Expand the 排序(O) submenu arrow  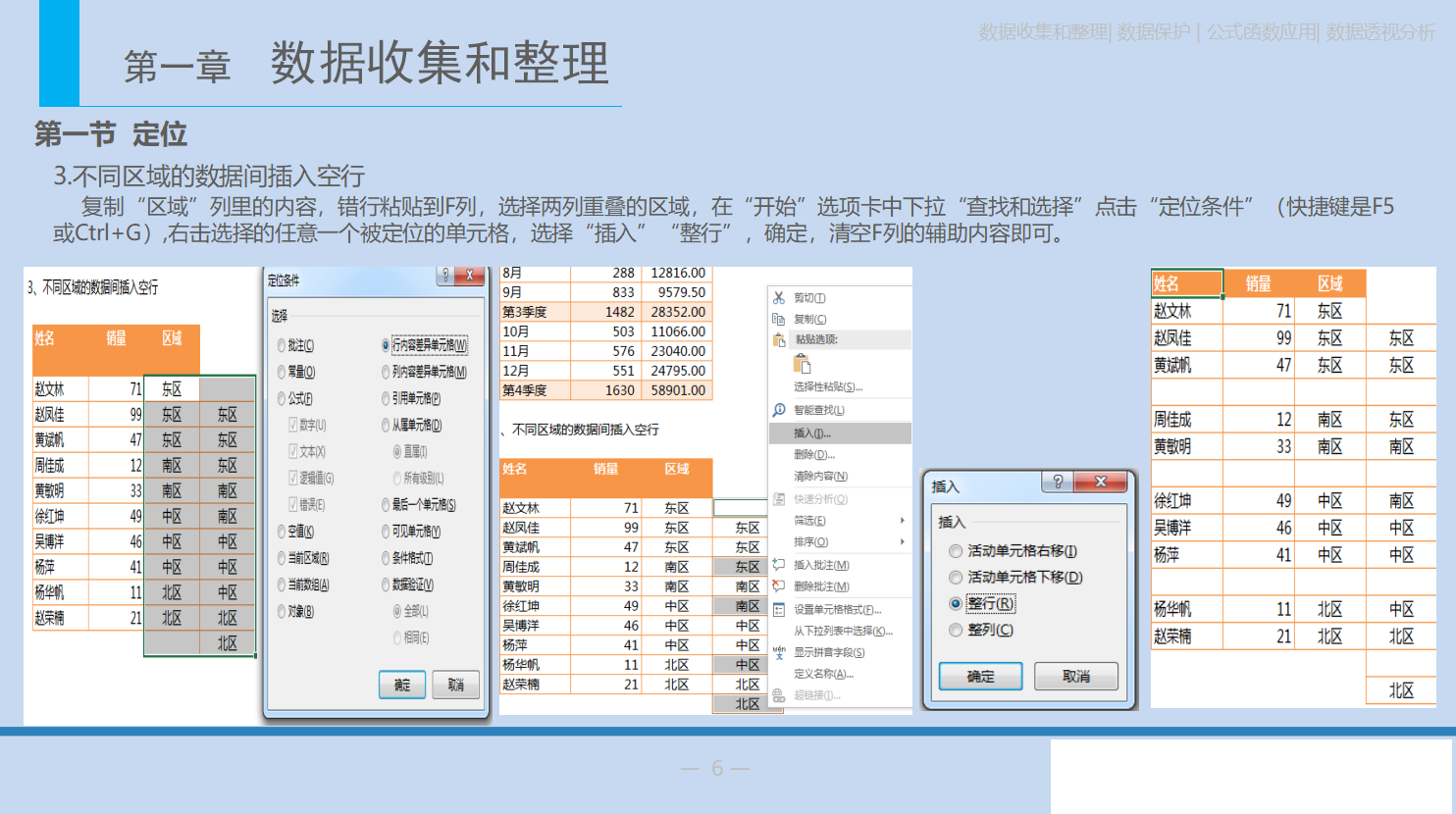[x=903, y=542]
